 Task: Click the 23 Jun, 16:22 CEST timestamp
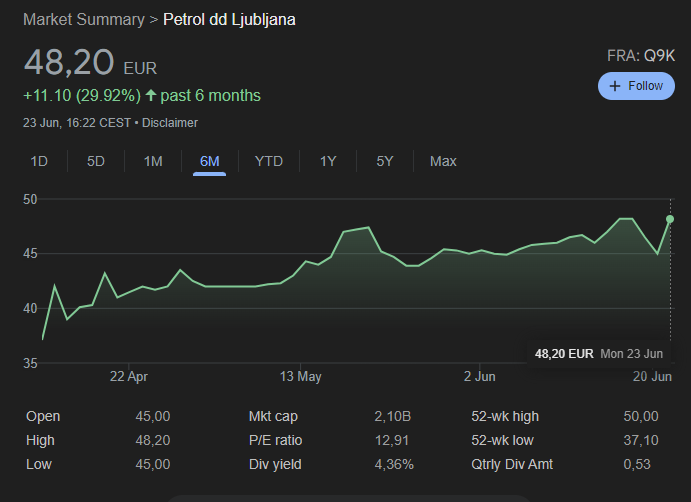tap(77, 123)
